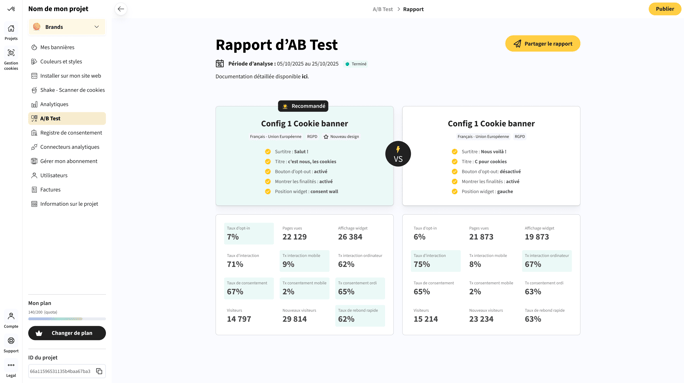The height and width of the screenshot is (383, 684).
Task: Expand the Brands project dropdown
Action: point(67,27)
